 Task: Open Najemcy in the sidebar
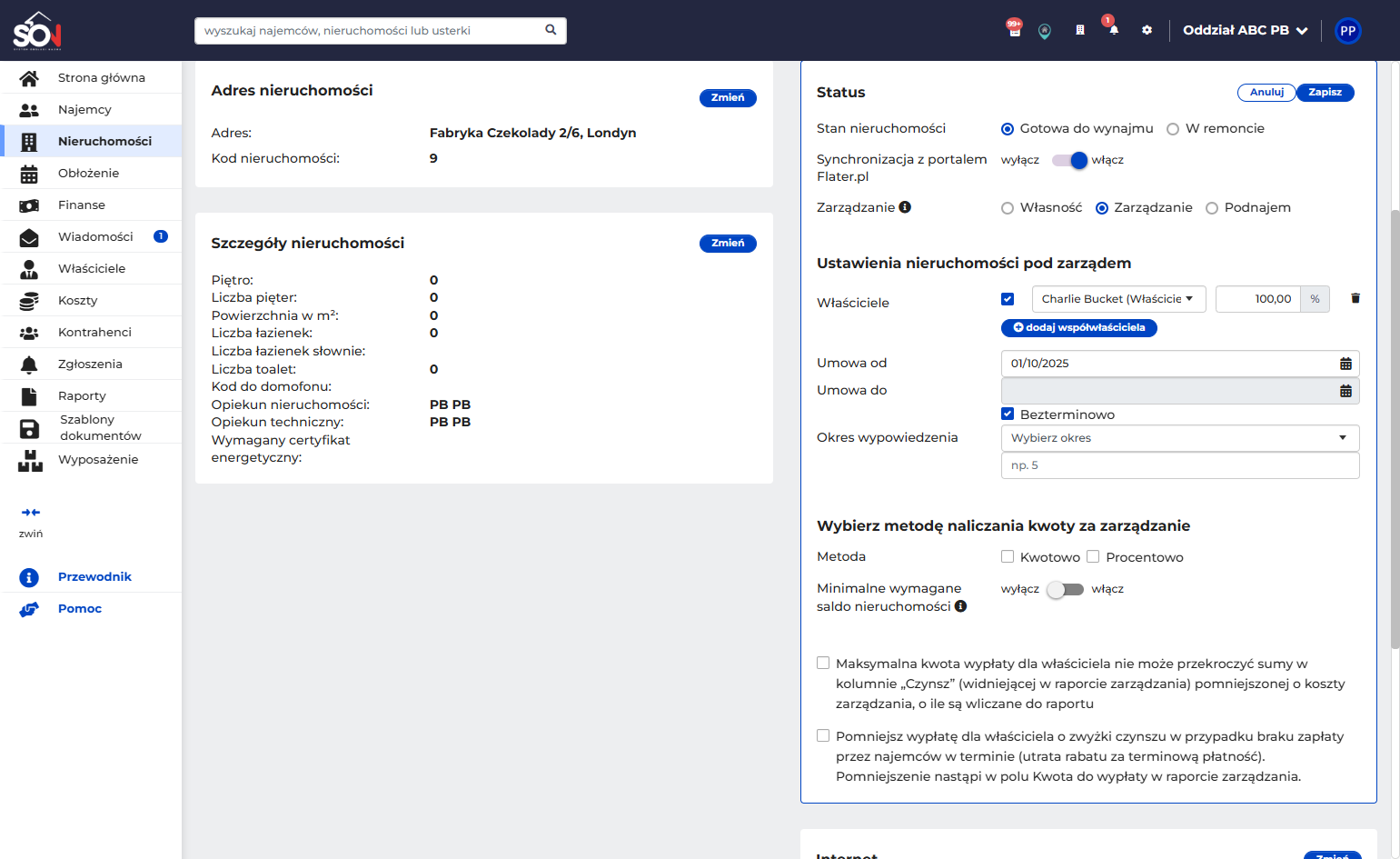point(91,109)
